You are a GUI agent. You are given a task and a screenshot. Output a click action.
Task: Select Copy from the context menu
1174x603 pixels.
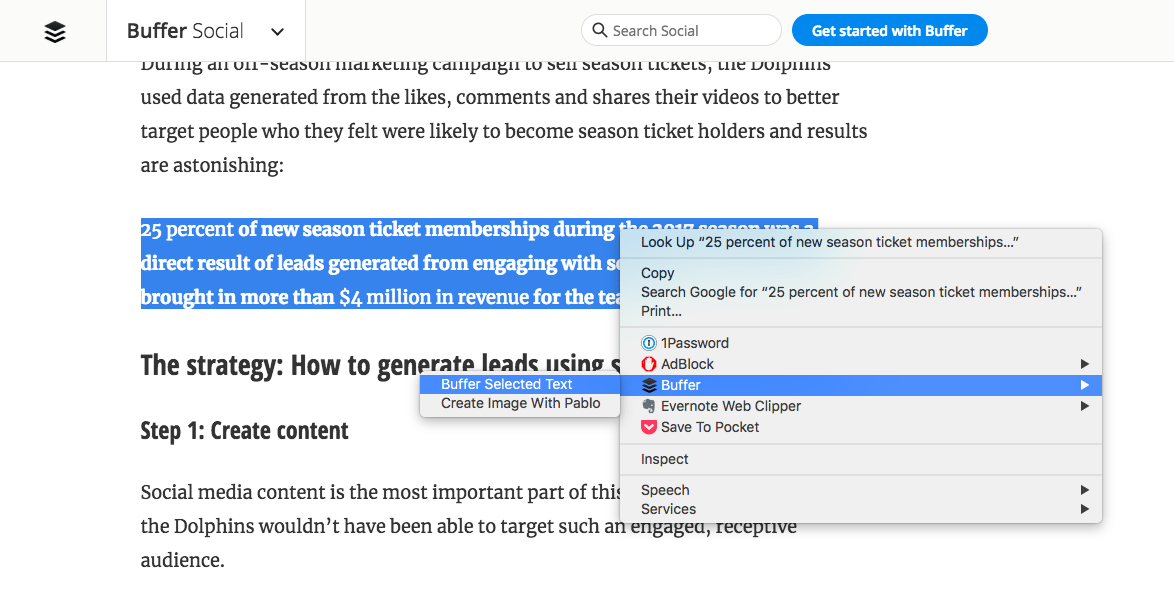pos(657,272)
